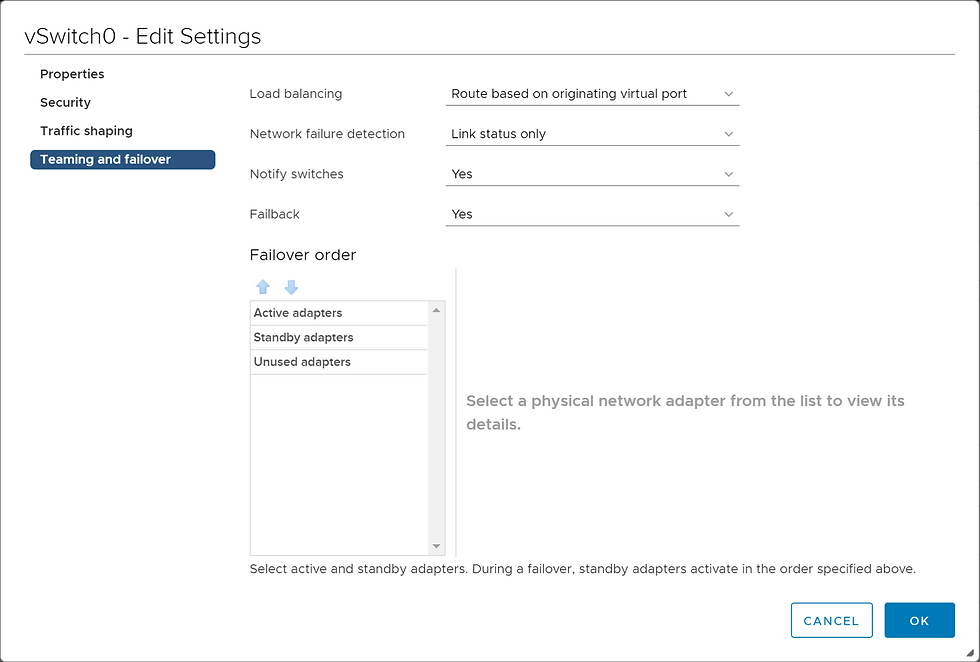Open the Load balancing dropdown
This screenshot has width=980, height=662.
coord(591,94)
